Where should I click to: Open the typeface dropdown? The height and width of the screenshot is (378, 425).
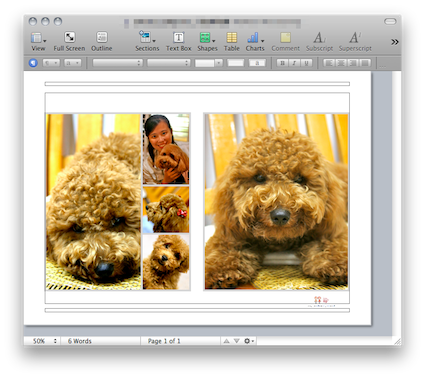(169, 63)
